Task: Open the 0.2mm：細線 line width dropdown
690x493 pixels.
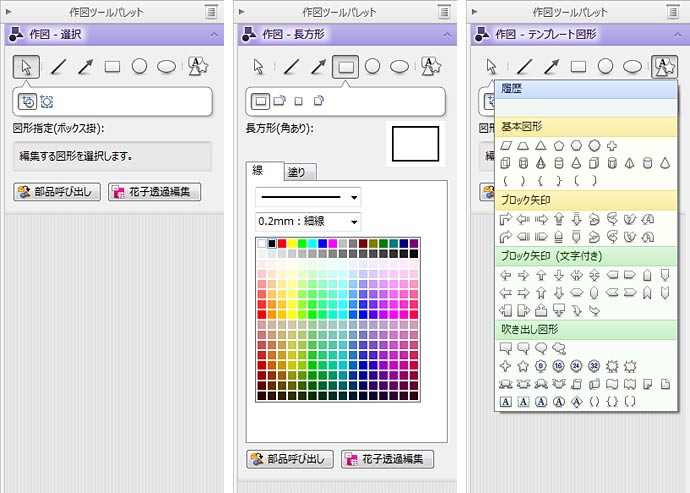Action: click(x=307, y=222)
